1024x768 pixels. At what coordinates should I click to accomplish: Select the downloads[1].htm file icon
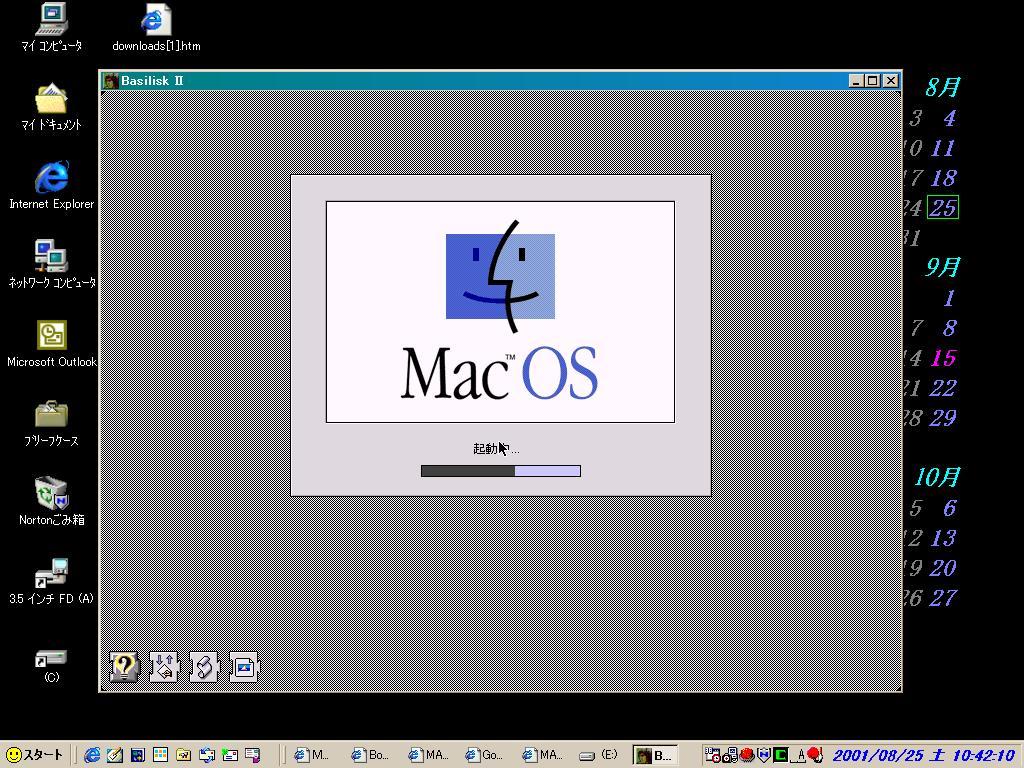156,28
